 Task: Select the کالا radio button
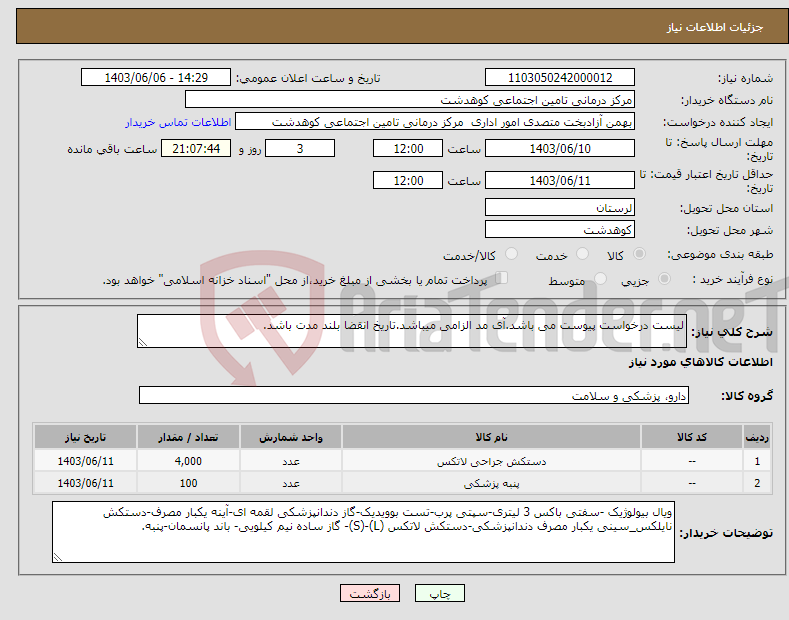tap(639, 254)
